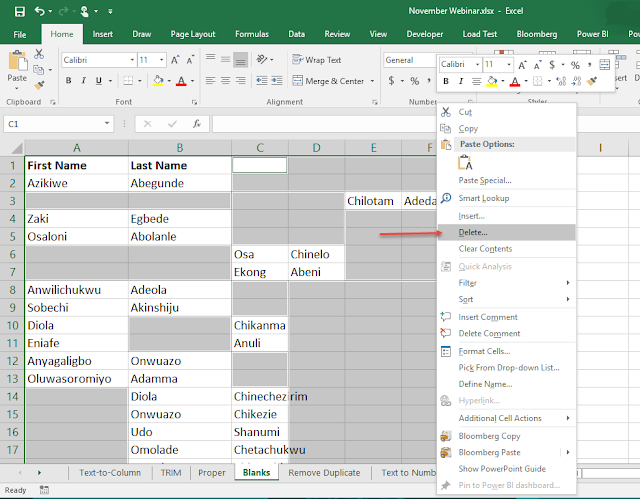Click the Format Painter brush in Clipboard
This screenshot has height=499, width=640.
39,85
